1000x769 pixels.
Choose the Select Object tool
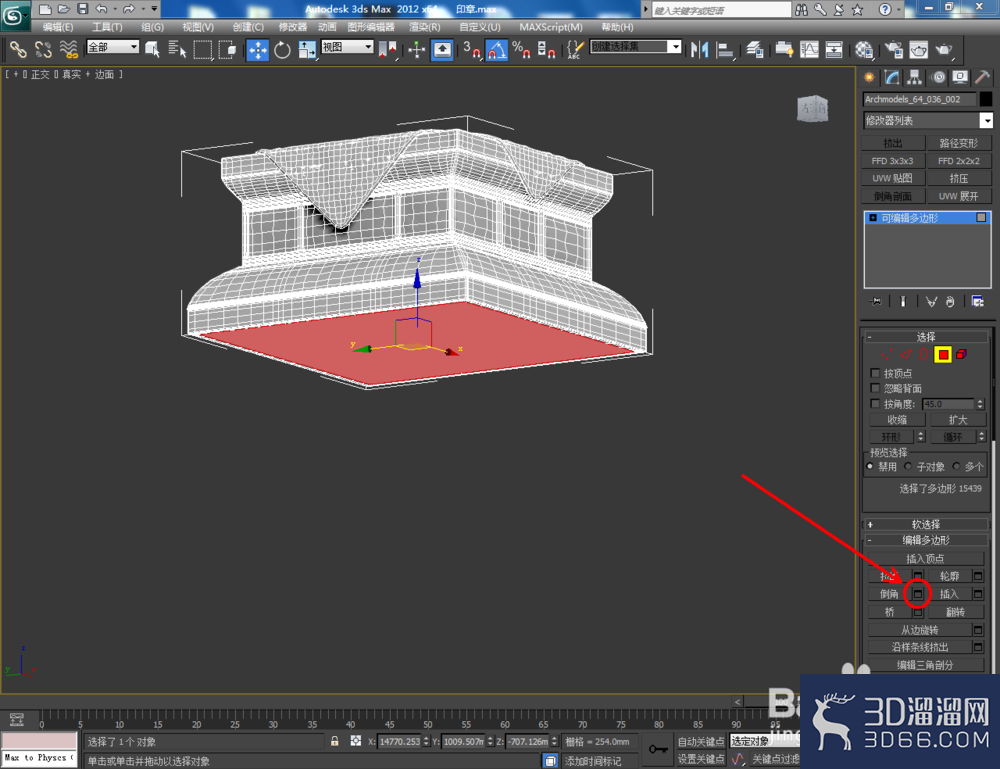[152, 50]
